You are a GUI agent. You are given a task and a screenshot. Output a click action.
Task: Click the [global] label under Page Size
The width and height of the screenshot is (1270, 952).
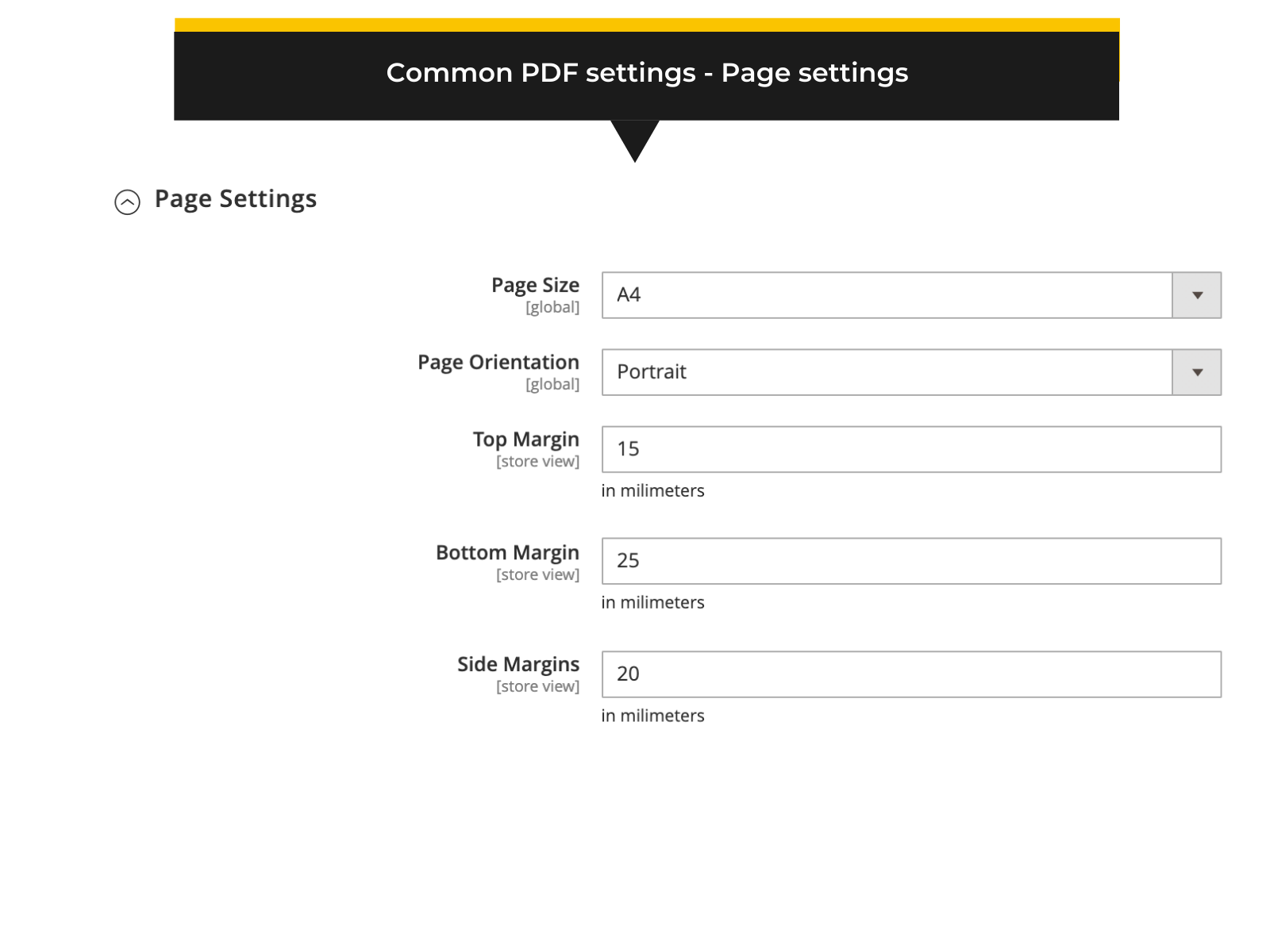[x=553, y=307]
